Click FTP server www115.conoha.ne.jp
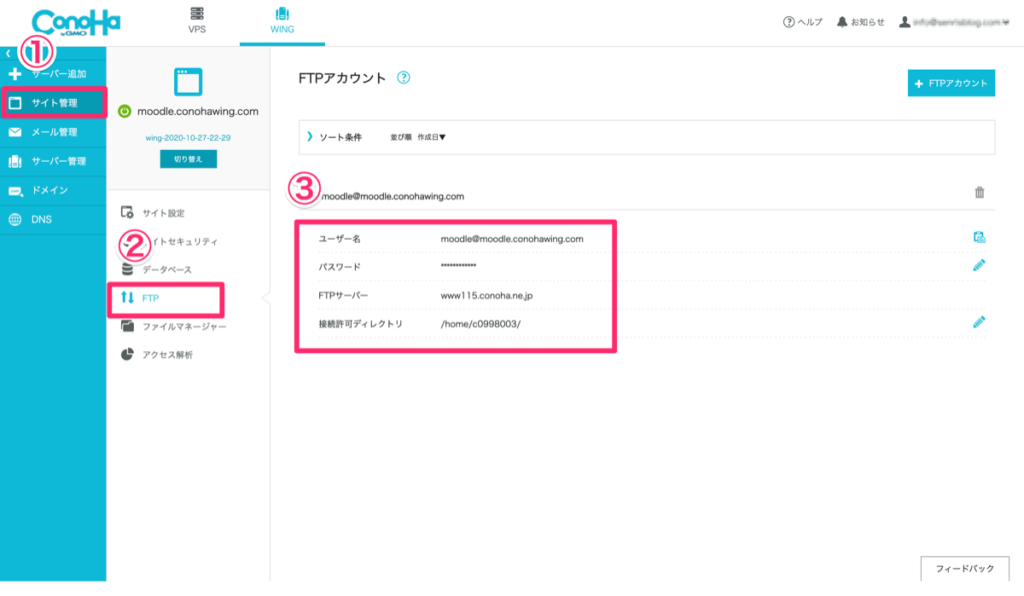Viewport: 1024px width, 596px height. [487, 296]
